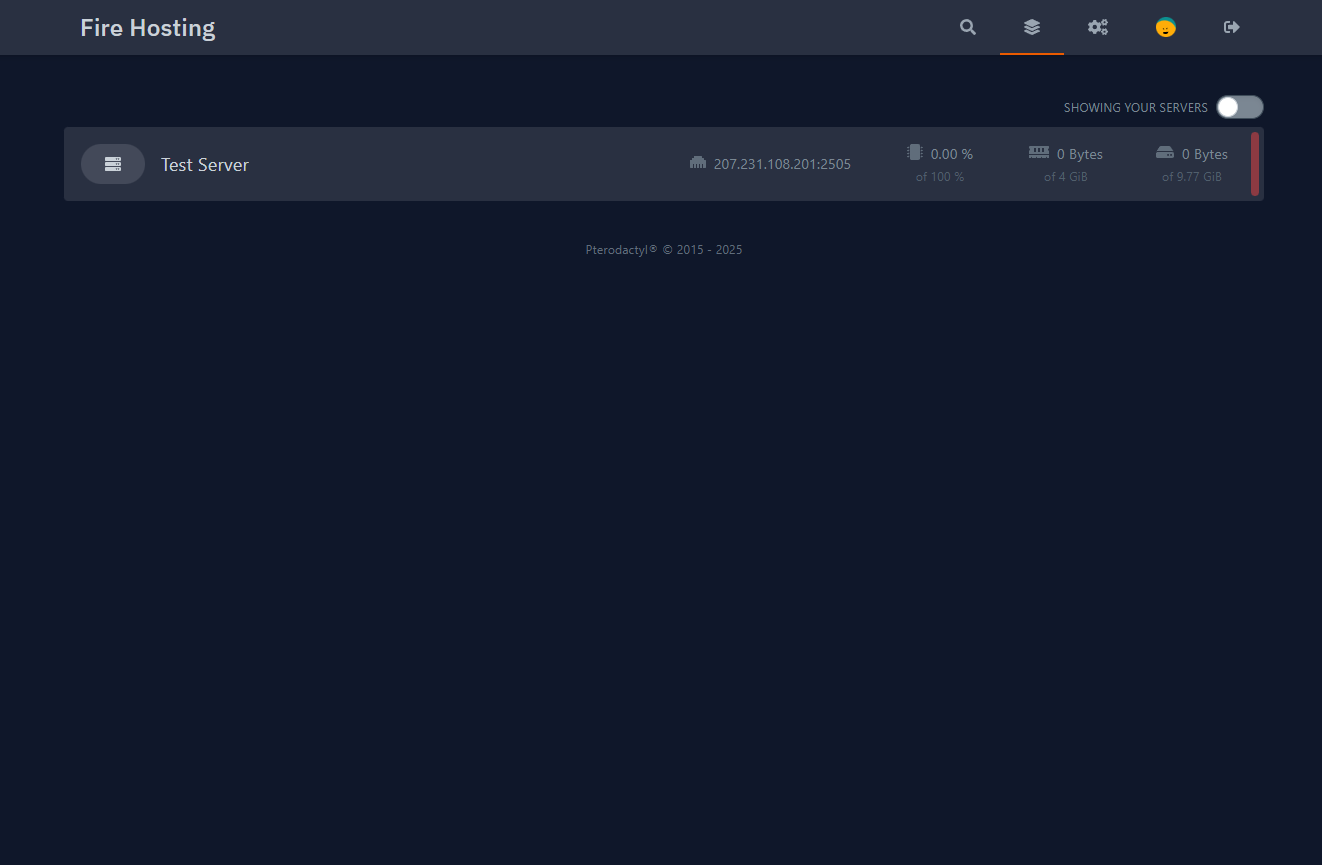
Task: Click the disk drive icon next to 0 Bytes of 9.77 GiB
Action: click(1165, 153)
